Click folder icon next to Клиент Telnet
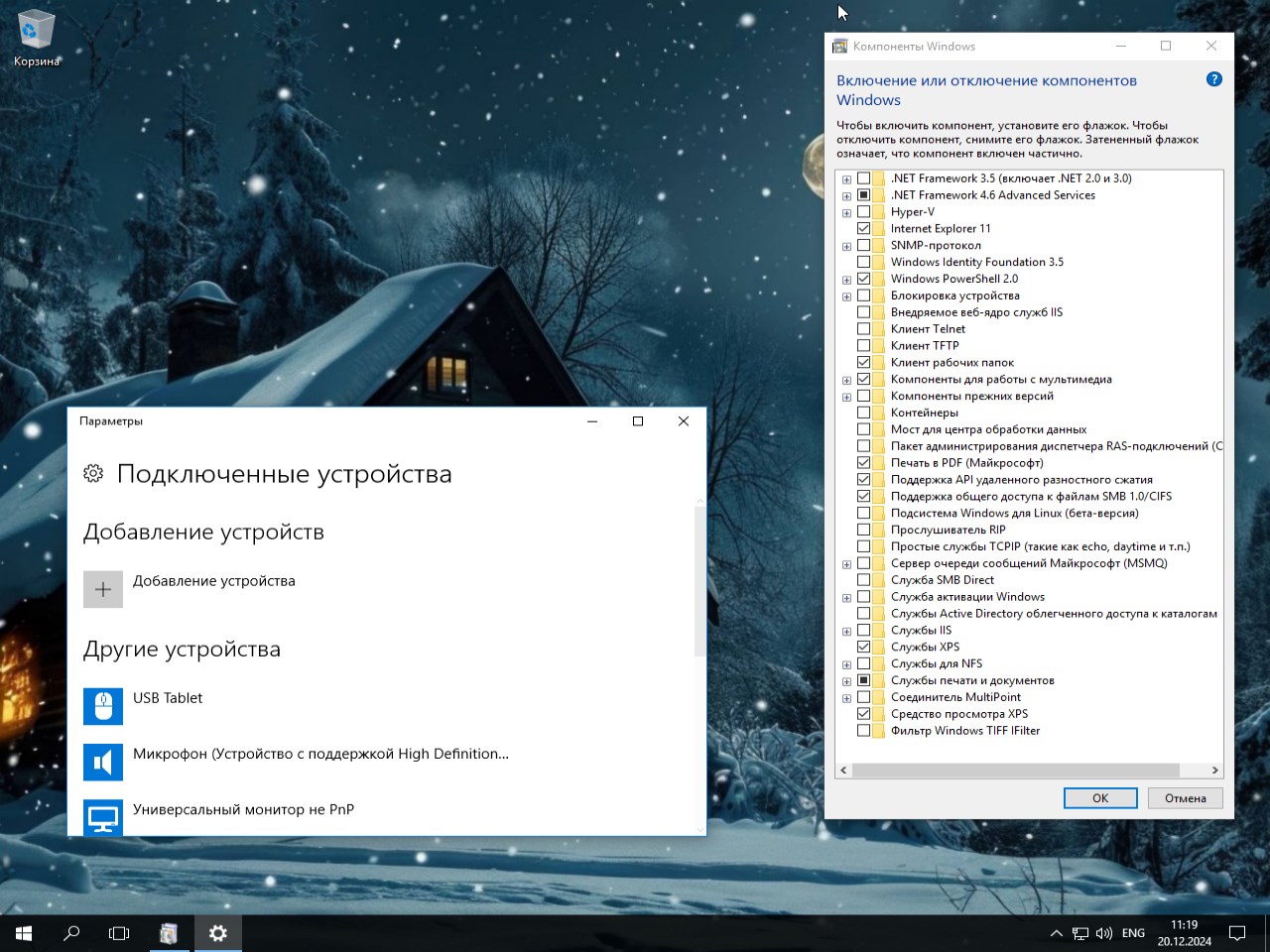The height and width of the screenshot is (952, 1270). click(879, 329)
